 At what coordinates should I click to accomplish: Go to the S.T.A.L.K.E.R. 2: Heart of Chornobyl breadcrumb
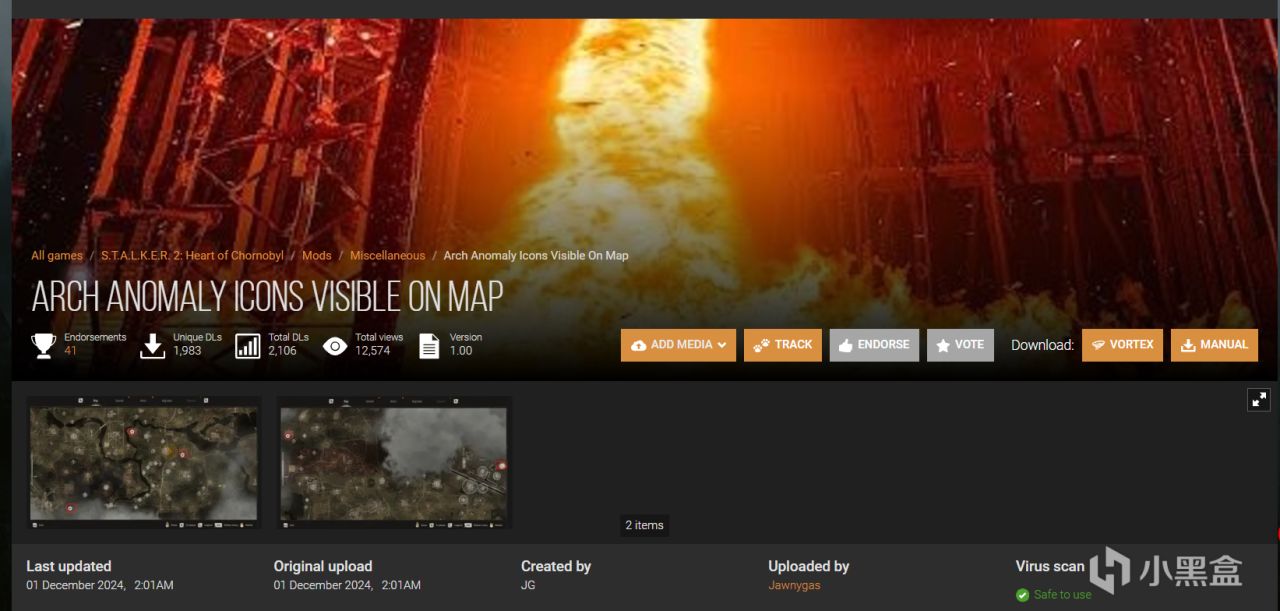click(x=192, y=256)
